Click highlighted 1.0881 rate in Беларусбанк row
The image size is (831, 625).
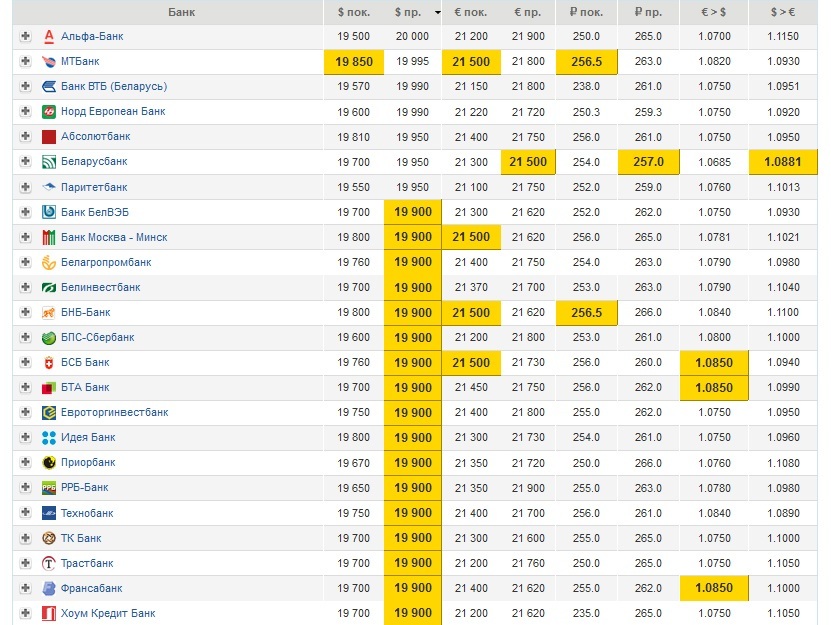782,162
